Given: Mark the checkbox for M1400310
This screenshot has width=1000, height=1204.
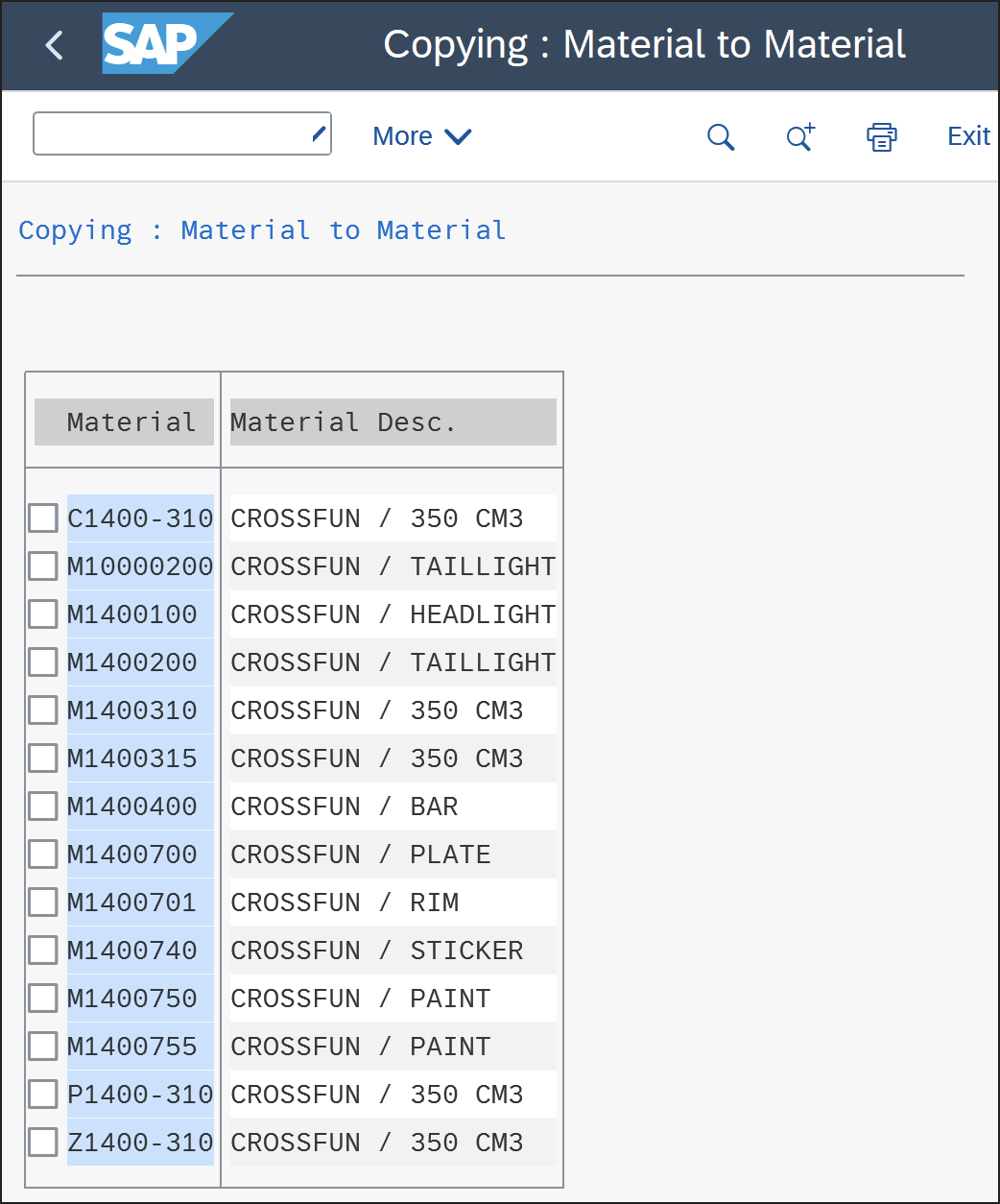Looking at the screenshot, I should 43,710.
